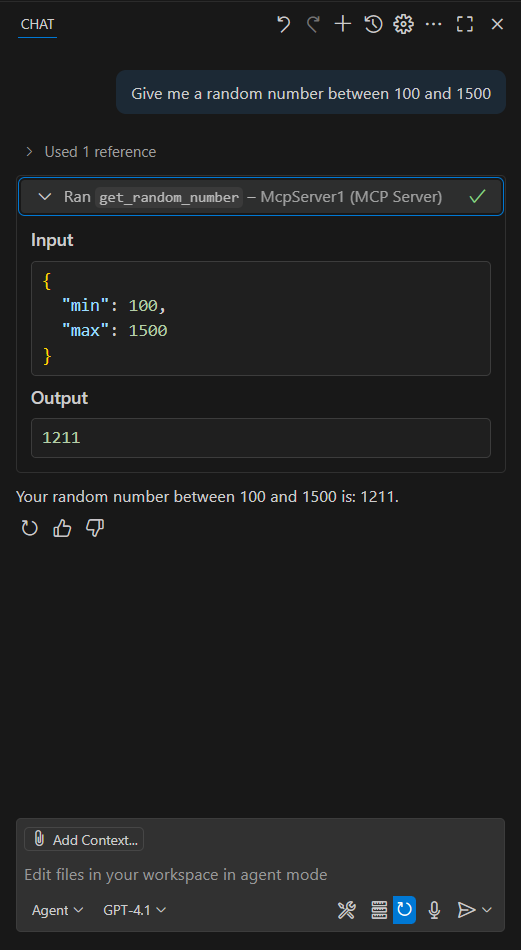
Task: Open the more actions ellipsis menu
Action: [434, 24]
